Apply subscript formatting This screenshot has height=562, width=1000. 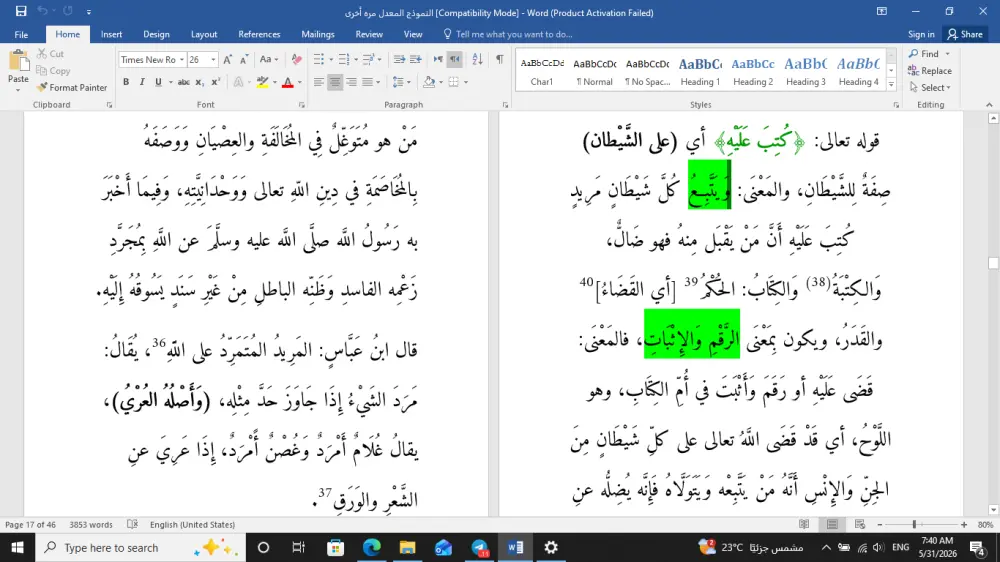[x=200, y=82]
